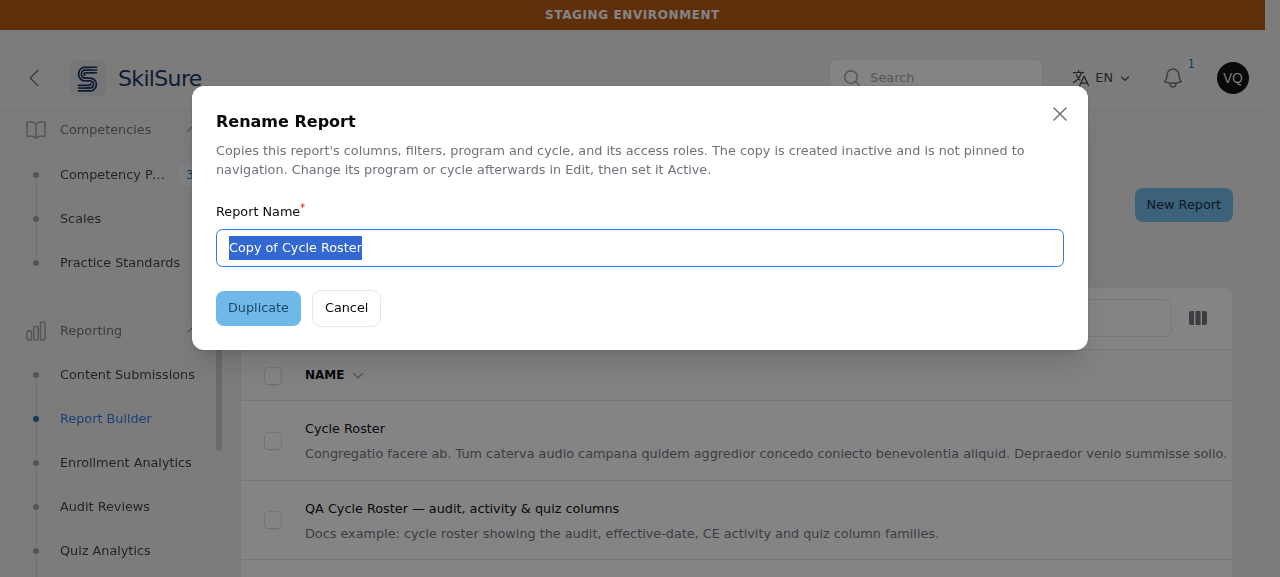Screen dimensions: 1280x577
Task: Focus the Report Name input field
Action: tap(640, 248)
